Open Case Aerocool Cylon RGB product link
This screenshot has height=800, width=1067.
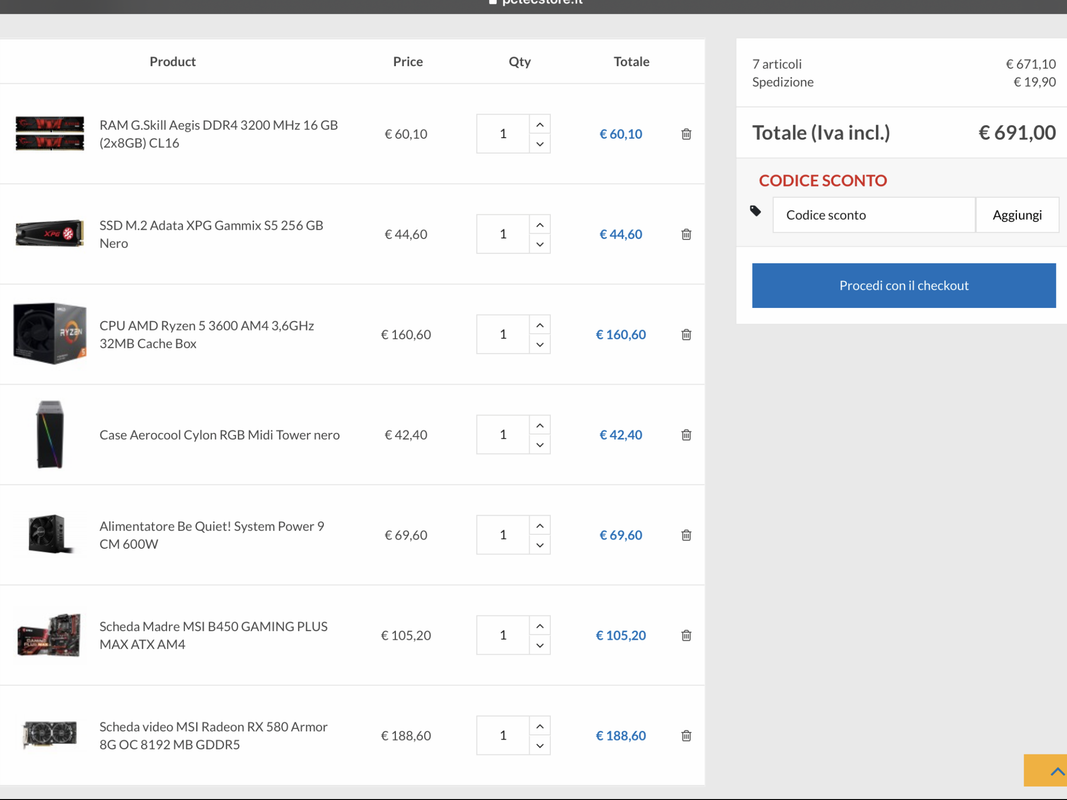[x=219, y=435]
